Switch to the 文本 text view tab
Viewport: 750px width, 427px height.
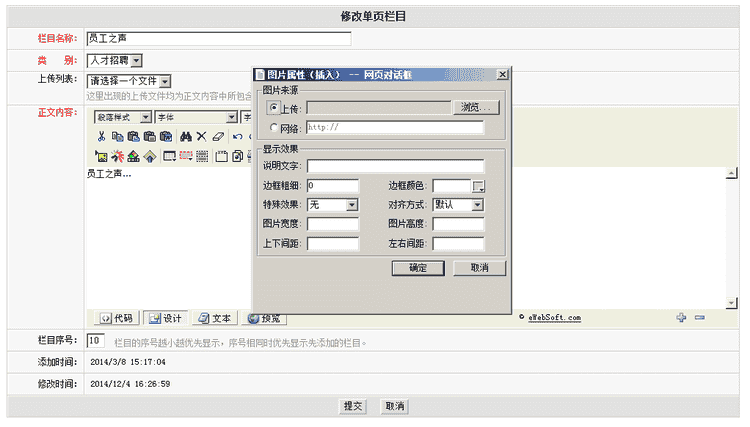pyautogui.click(x=215, y=318)
